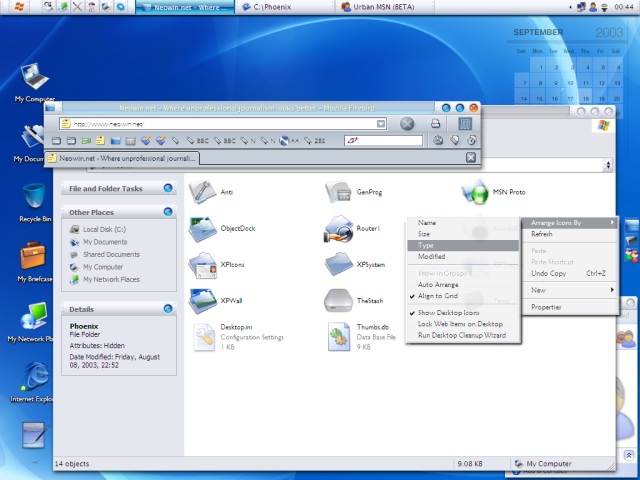
Task: Open the Firefox URL bar dropdown
Action: (x=381, y=124)
